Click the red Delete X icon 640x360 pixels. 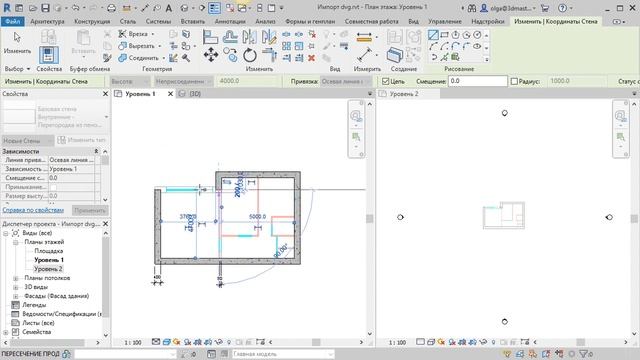pyautogui.click(x=311, y=58)
